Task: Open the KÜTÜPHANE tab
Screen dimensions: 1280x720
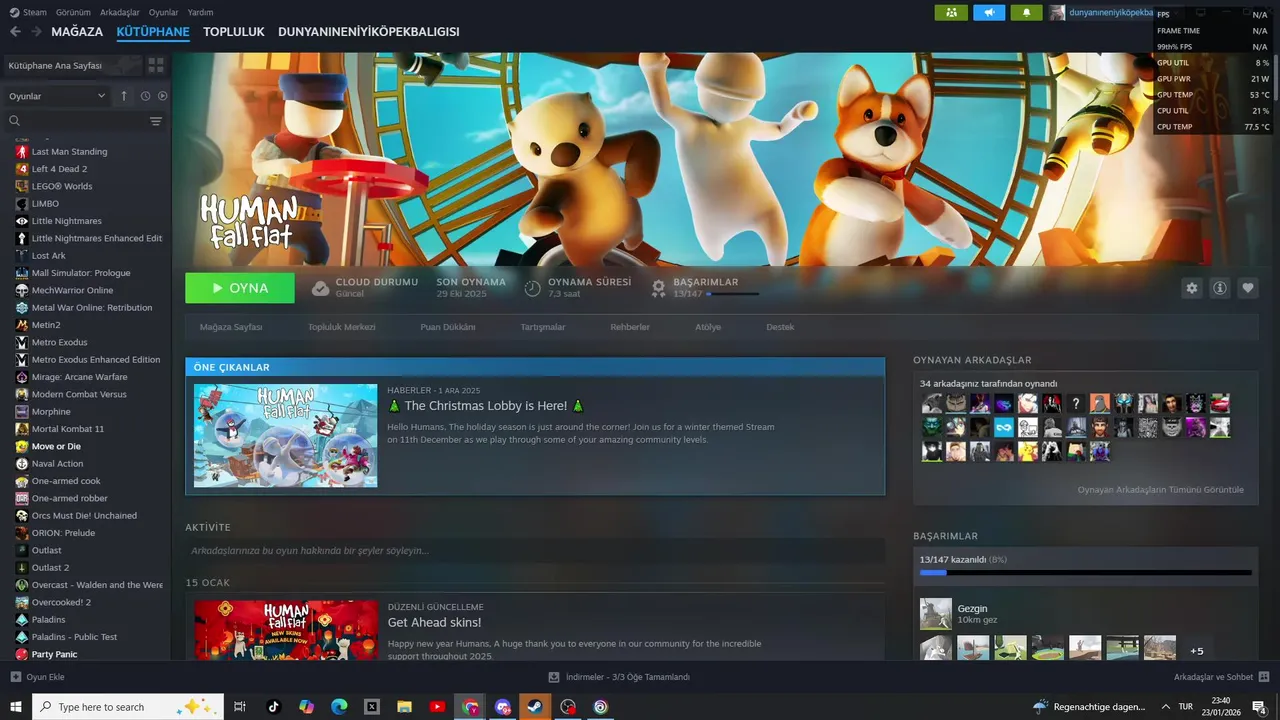Action: [153, 32]
